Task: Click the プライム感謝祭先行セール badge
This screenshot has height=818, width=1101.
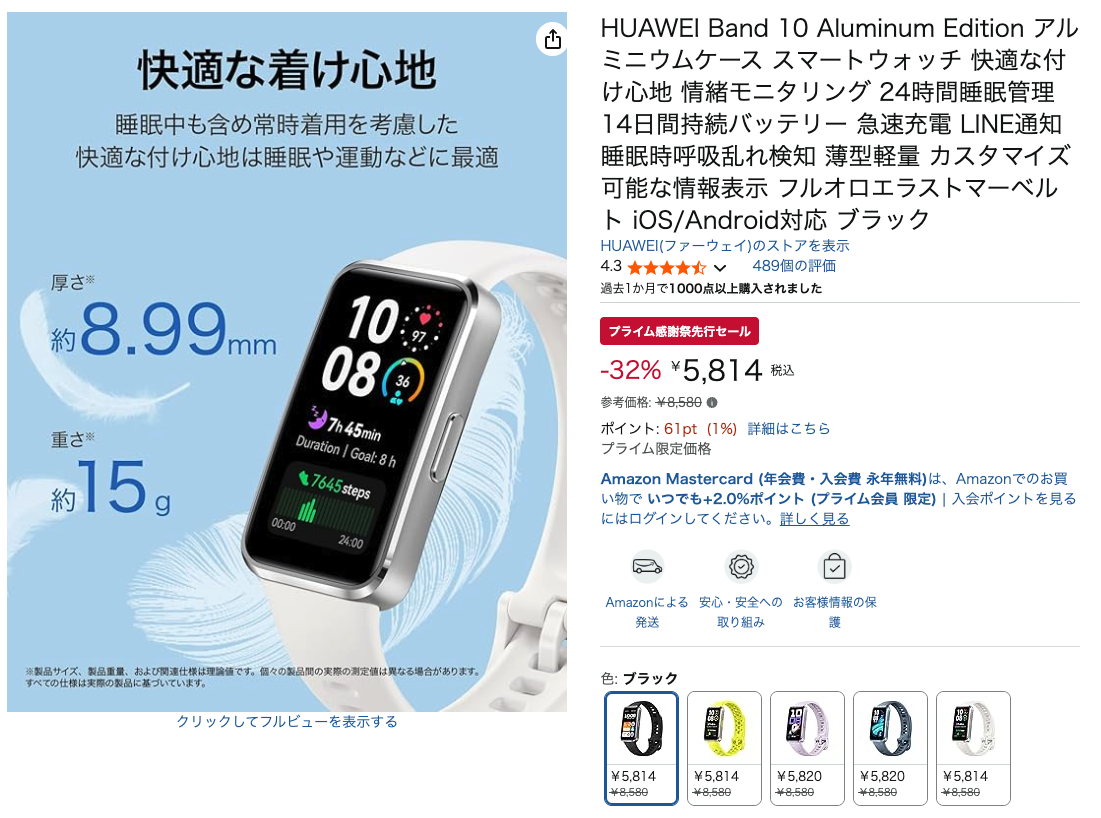Action: pyautogui.click(x=679, y=331)
